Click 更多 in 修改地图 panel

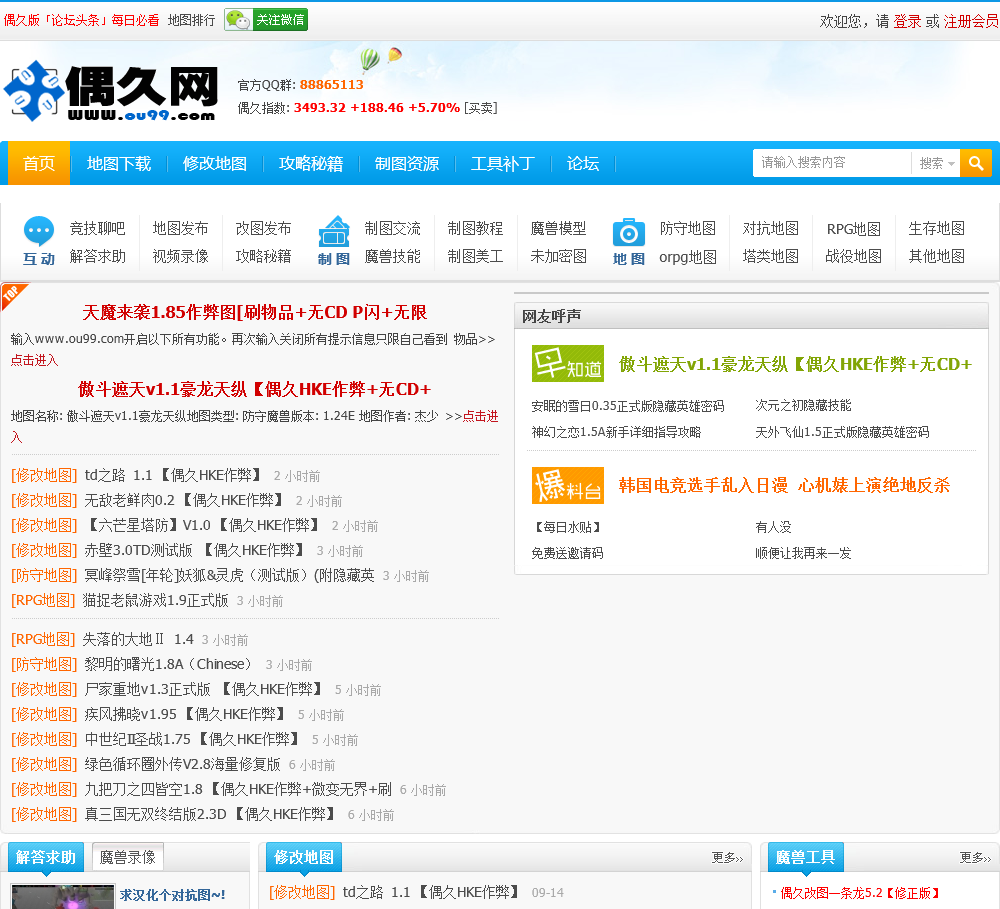click(x=728, y=858)
